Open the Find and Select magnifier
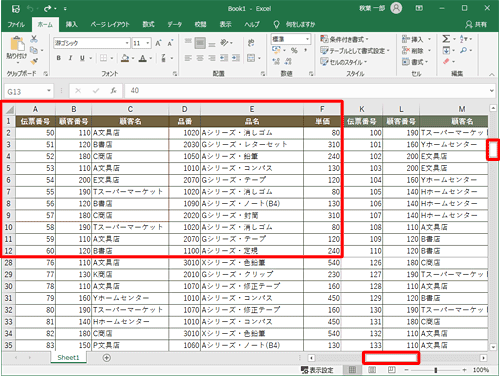The image size is (500, 376). [x=463, y=50]
